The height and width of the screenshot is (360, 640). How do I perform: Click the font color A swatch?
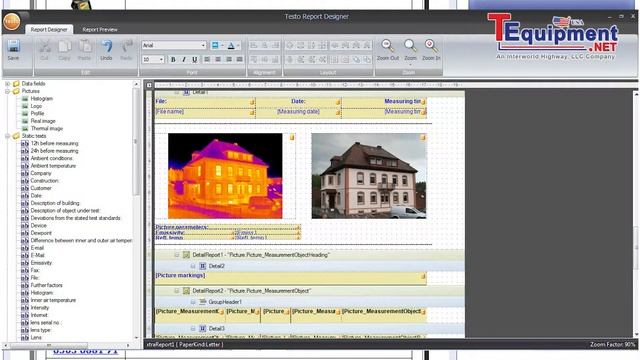231,45
